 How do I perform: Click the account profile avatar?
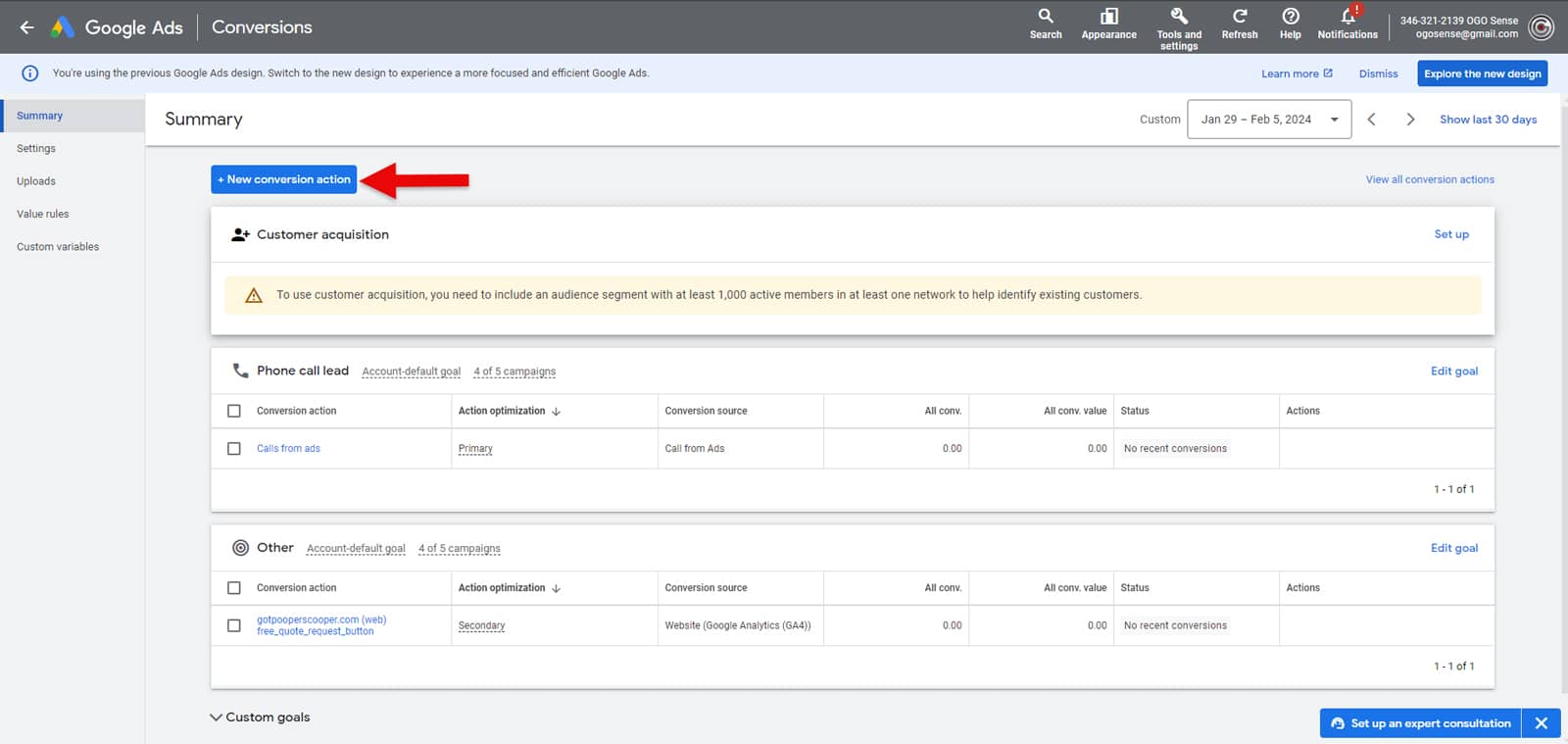coord(1542,27)
